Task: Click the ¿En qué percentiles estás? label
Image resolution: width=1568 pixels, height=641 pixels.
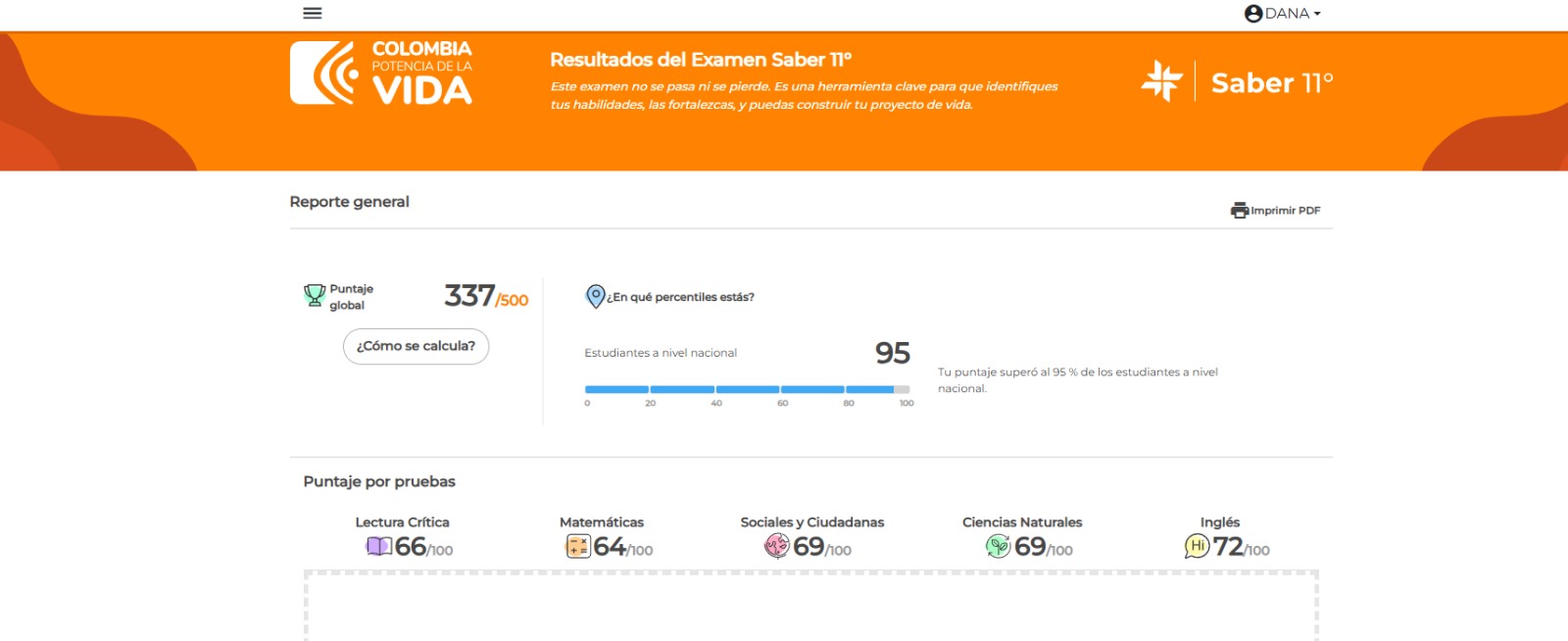Action: [680, 297]
